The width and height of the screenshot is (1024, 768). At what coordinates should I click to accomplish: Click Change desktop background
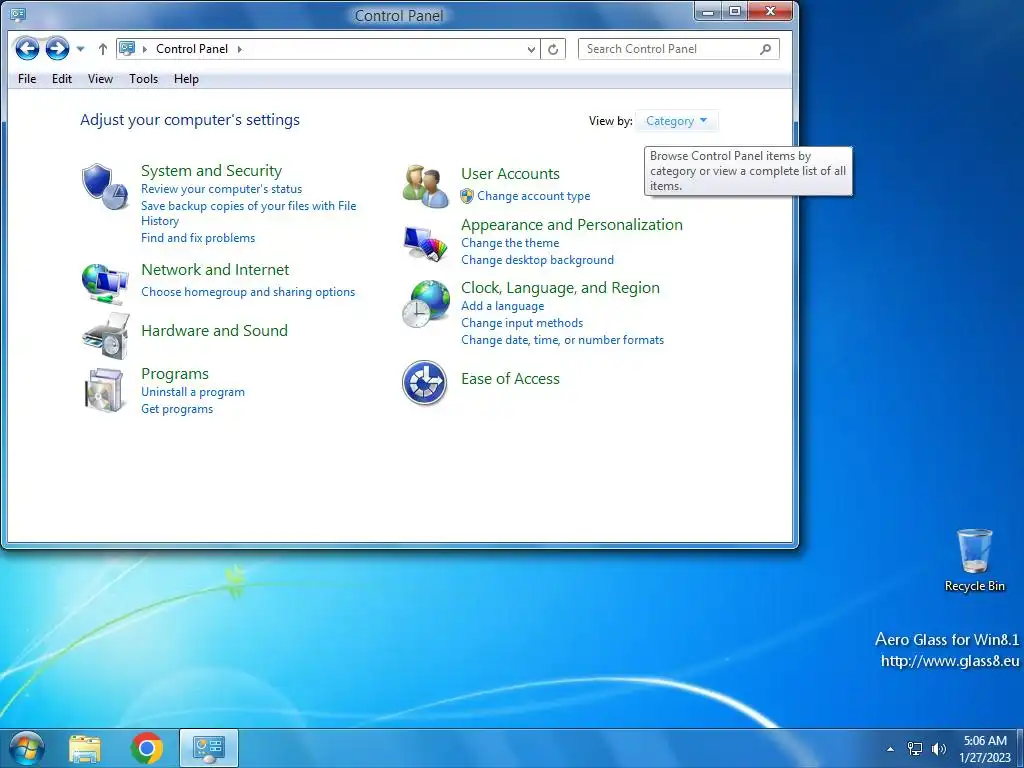537,260
